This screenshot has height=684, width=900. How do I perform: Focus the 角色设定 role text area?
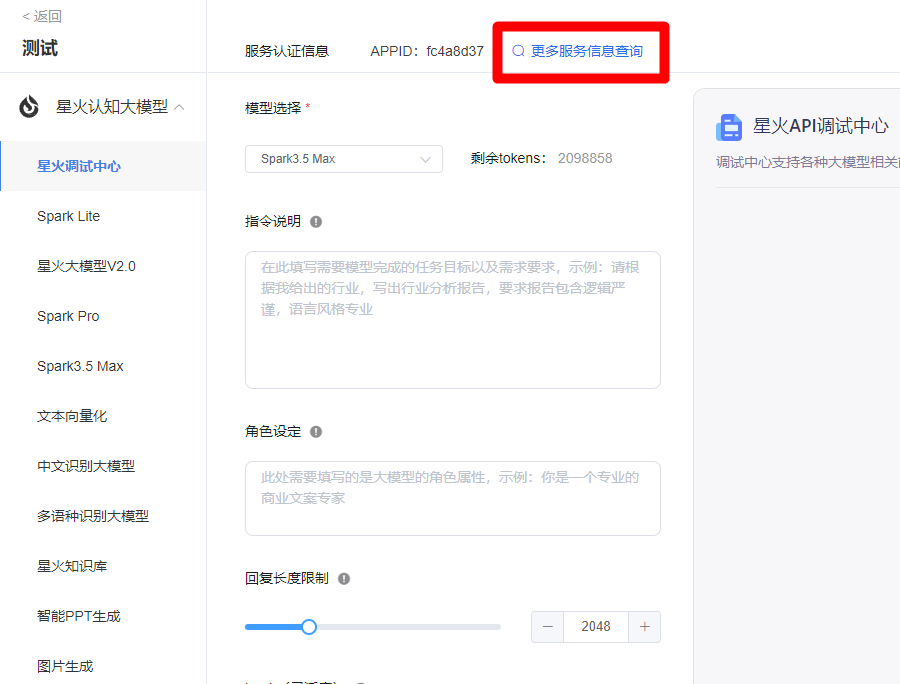coord(453,498)
